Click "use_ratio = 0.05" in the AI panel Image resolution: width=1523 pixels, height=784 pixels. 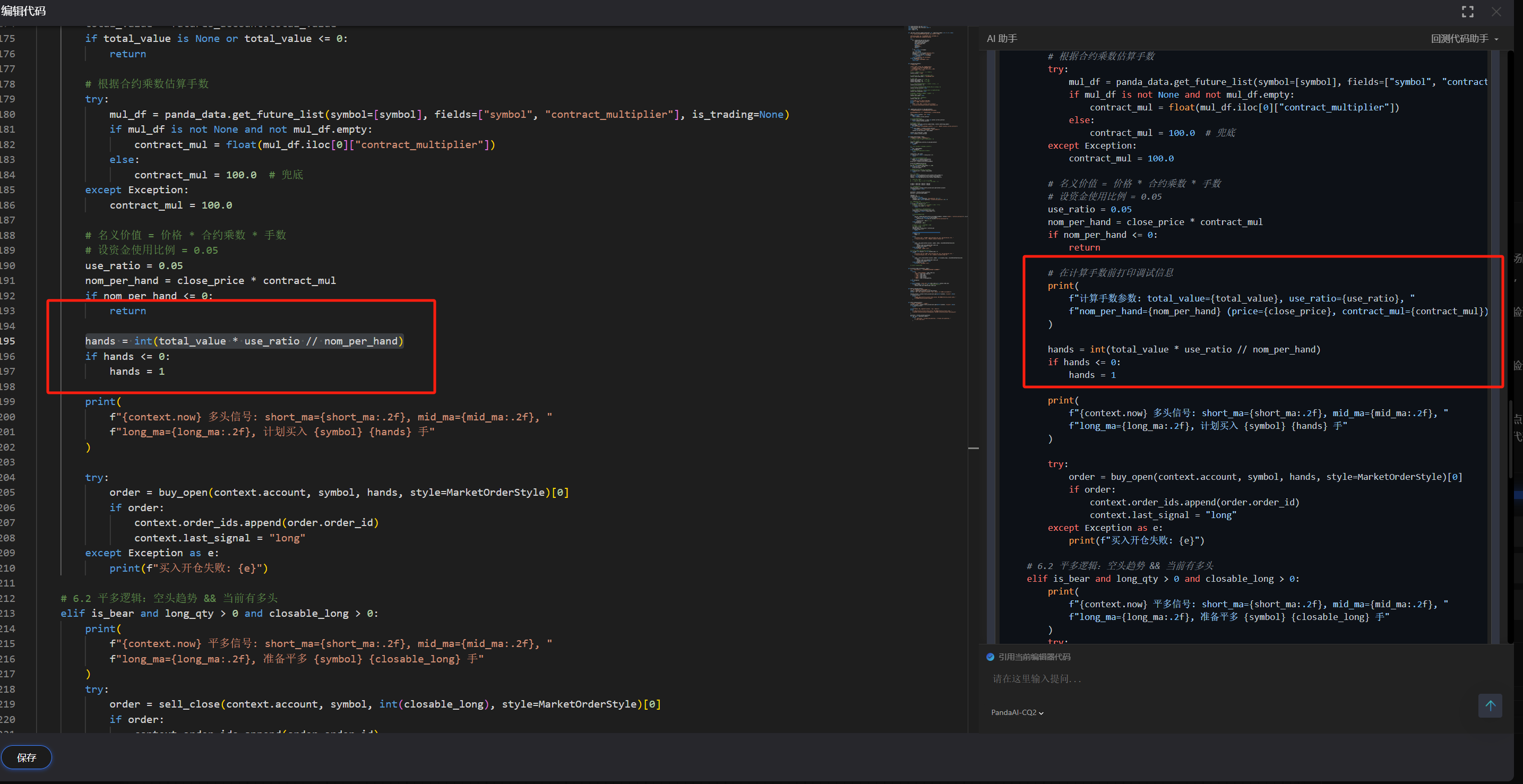click(x=1090, y=209)
